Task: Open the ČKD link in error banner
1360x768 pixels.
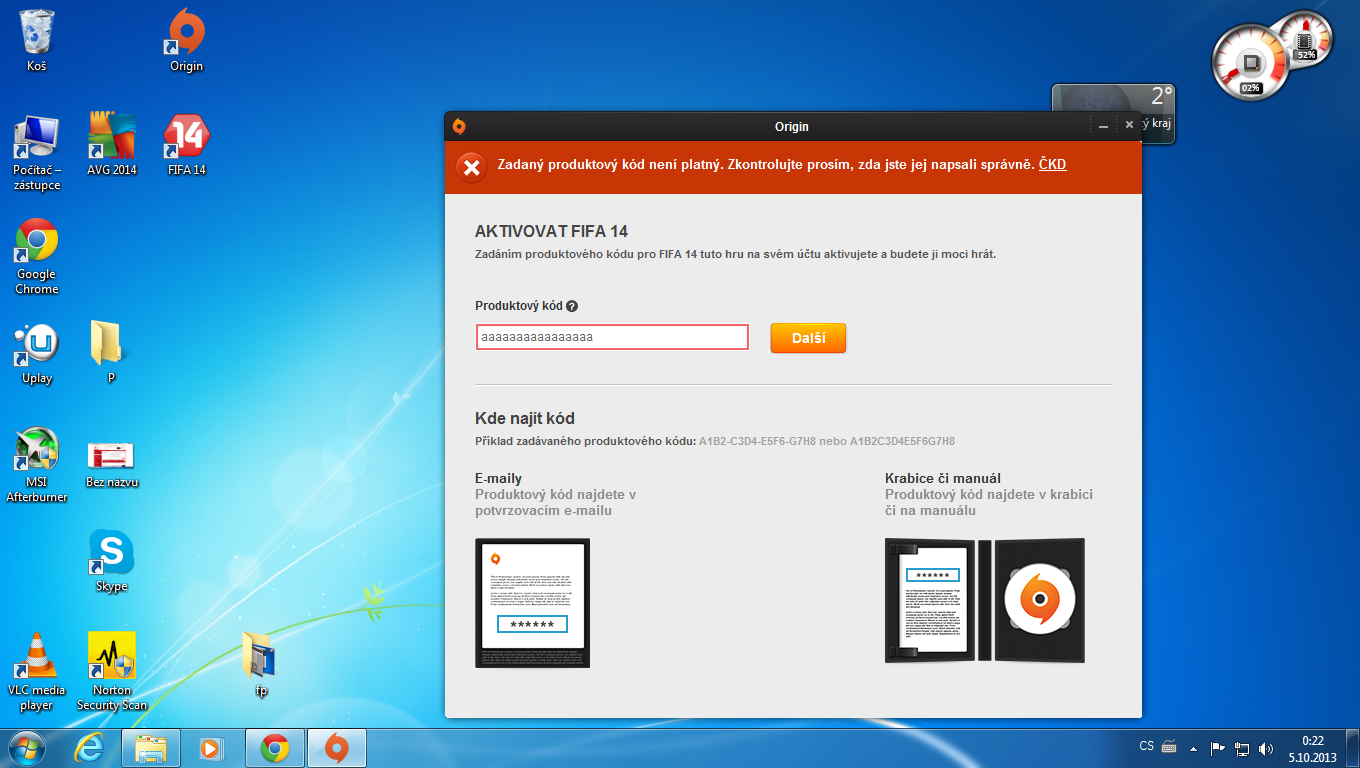Action: coord(1052,164)
